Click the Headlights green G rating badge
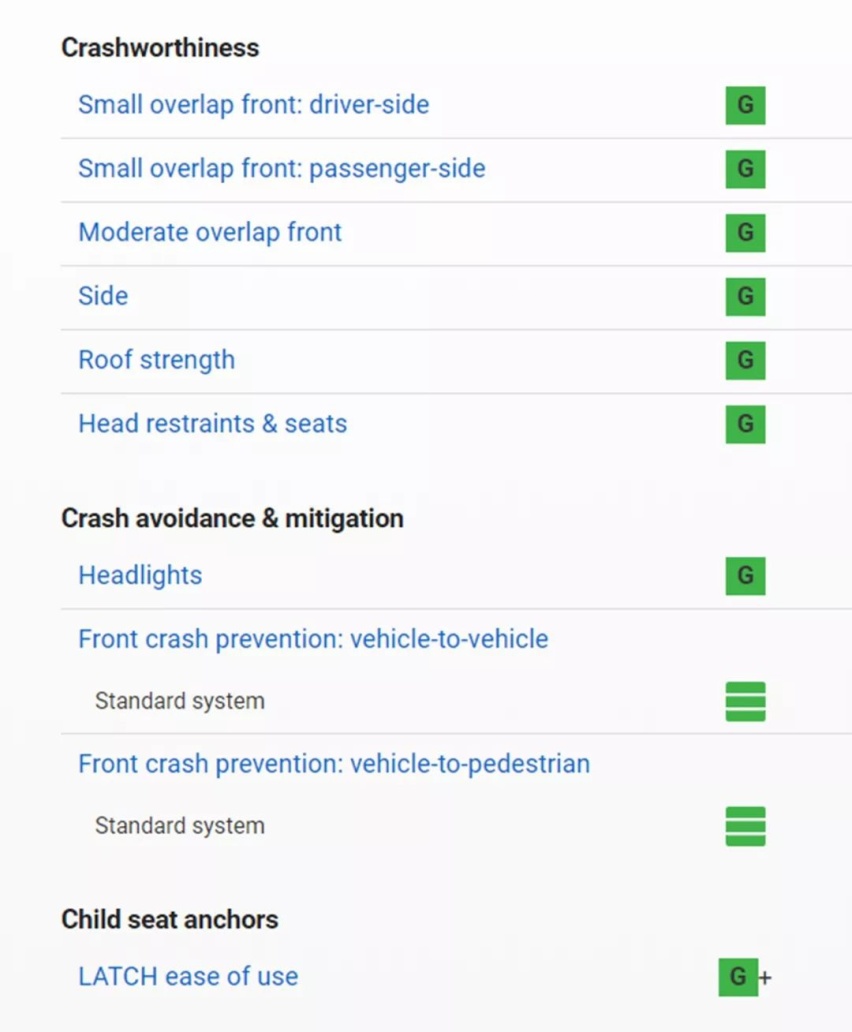 point(745,577)
